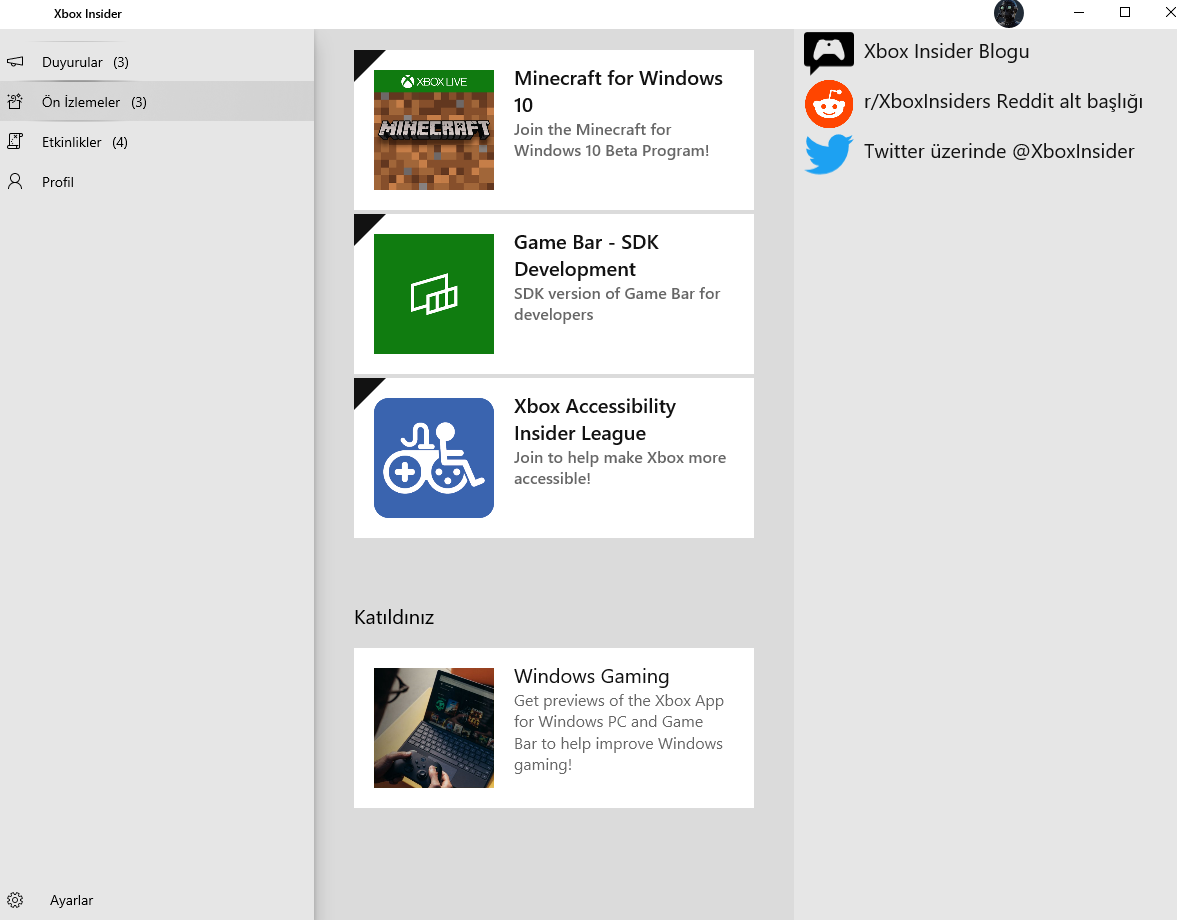Viewport: 1177px width, 920px height.
Task: Open Game Bar - SDK Development title
Action: coord(586,255)
